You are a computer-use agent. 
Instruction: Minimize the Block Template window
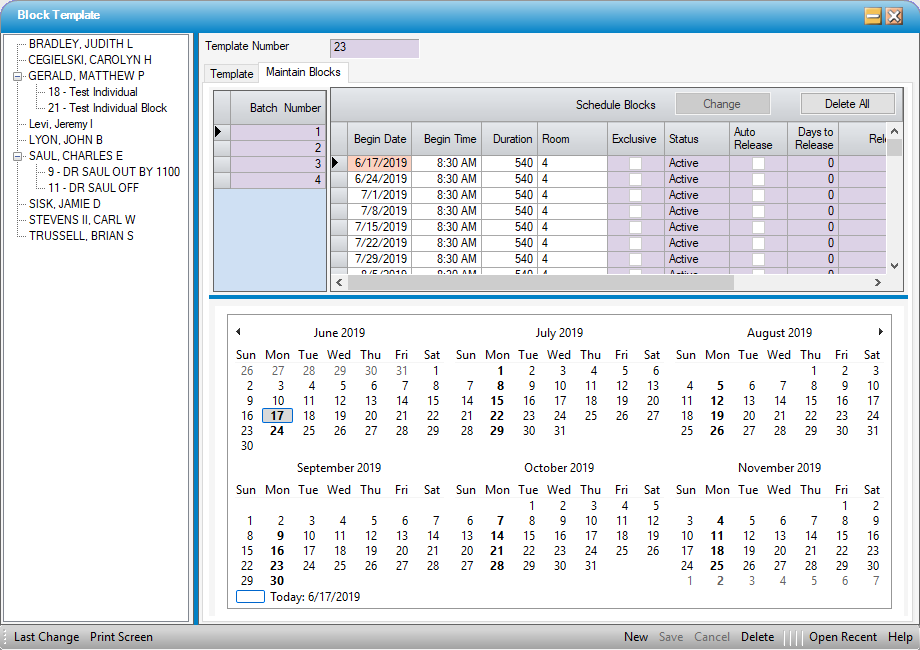(x=872, y=16)
